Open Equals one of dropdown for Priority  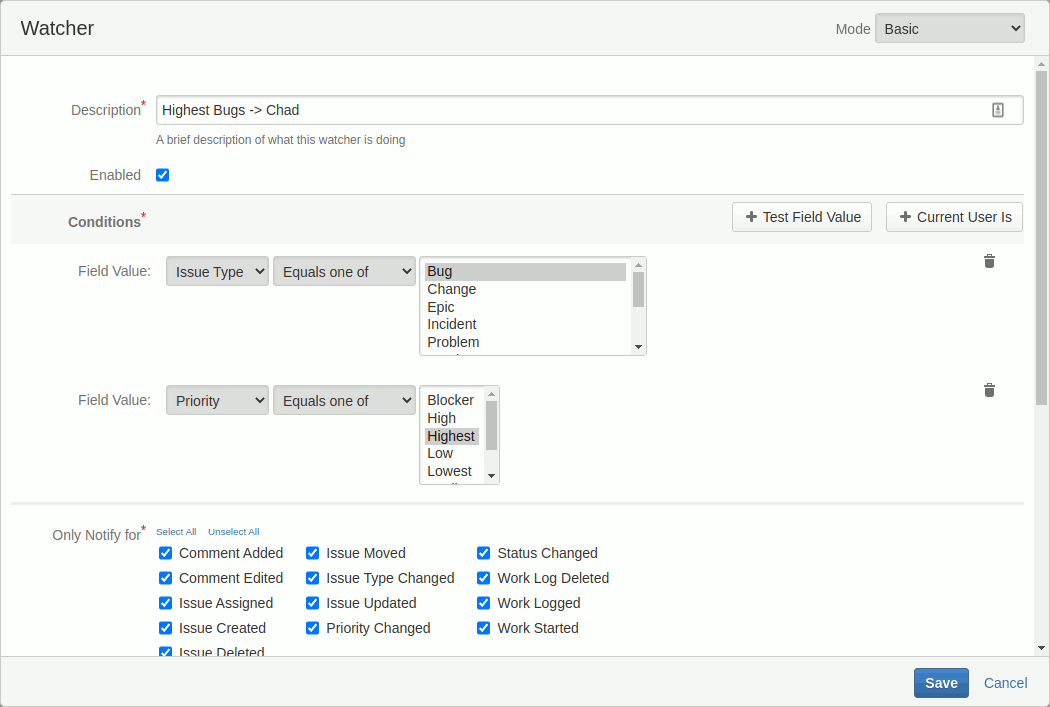point(344,400)
